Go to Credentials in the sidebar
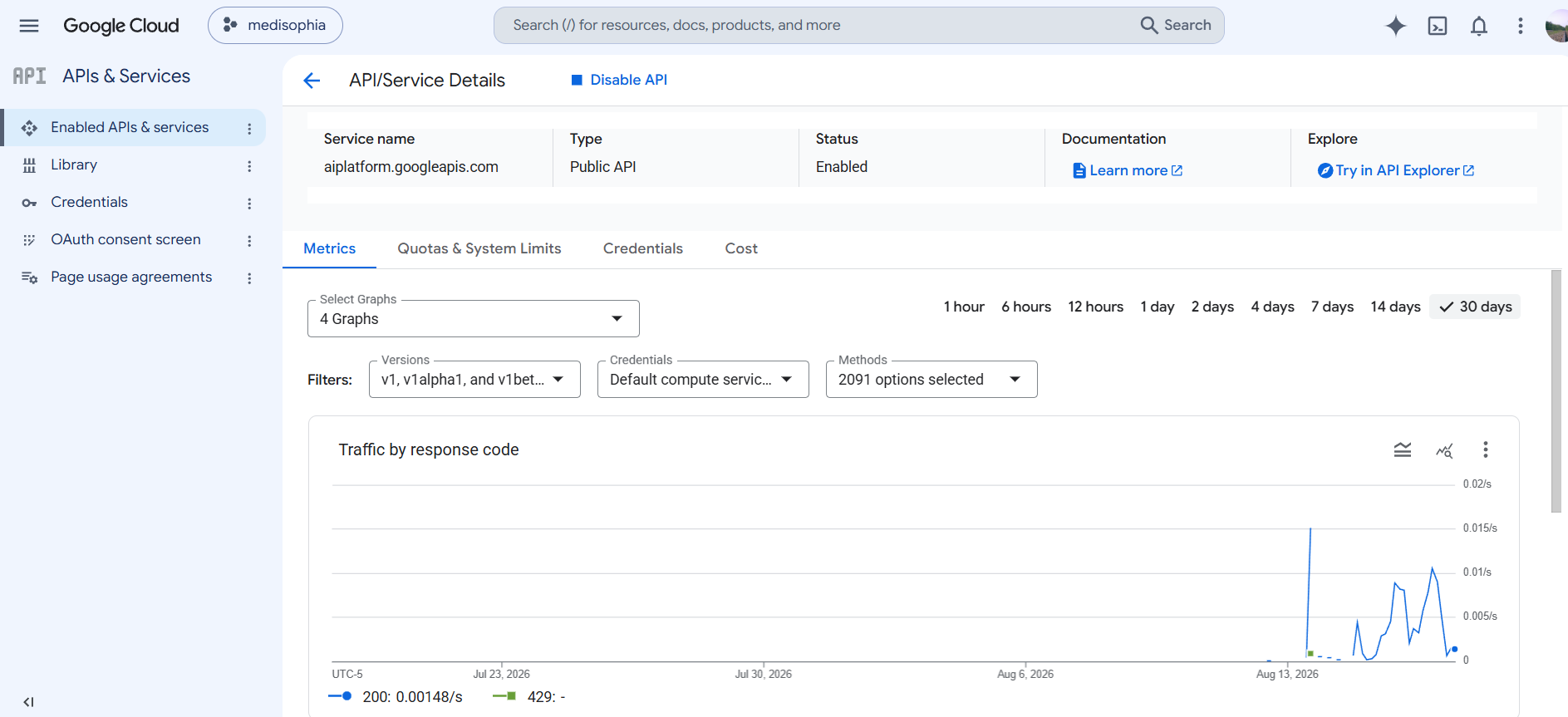The image size is (1568, 717). pyautogui.click(x=89, y=202)
